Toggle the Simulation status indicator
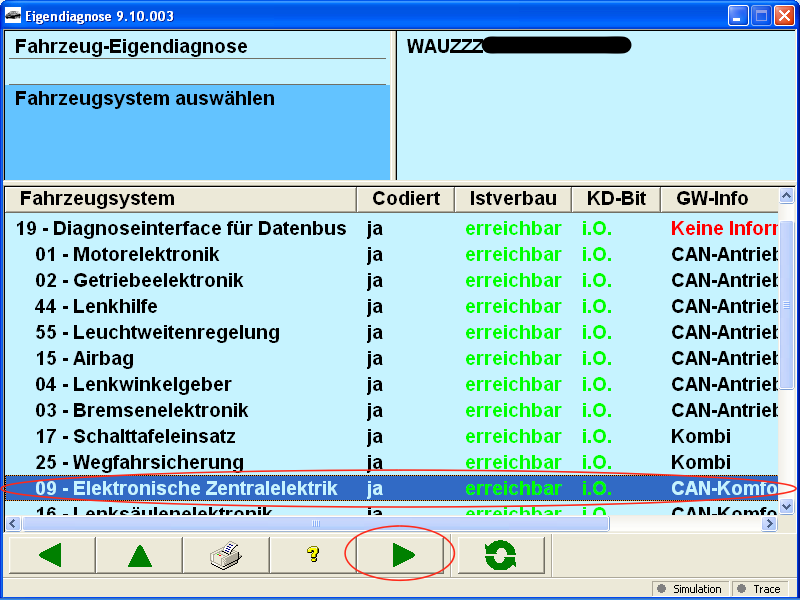 [x=690, y=589]
